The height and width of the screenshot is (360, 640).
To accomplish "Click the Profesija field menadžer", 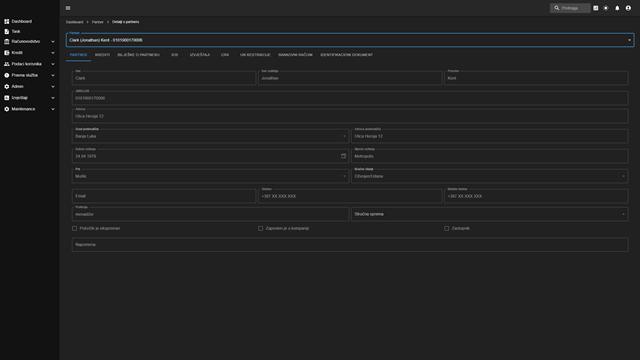I will pos(210,214).
